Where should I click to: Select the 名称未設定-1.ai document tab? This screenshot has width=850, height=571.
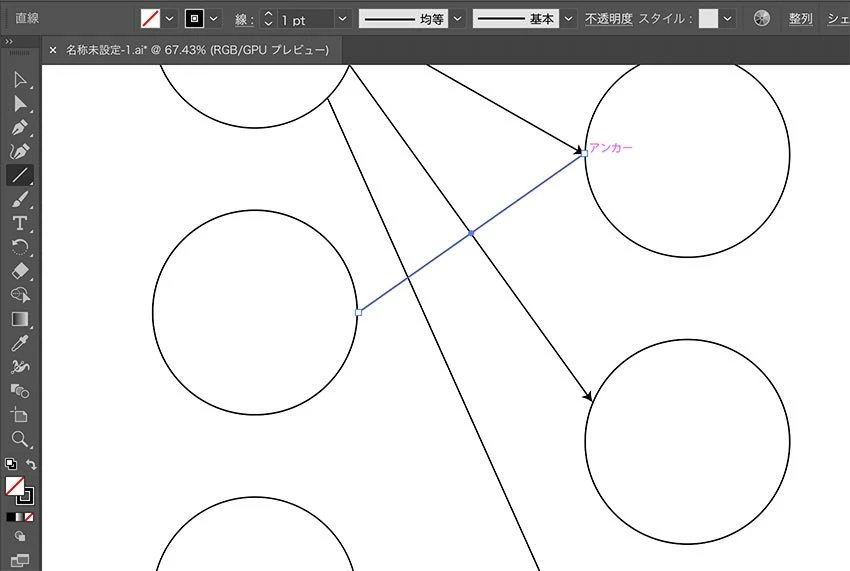197,50
